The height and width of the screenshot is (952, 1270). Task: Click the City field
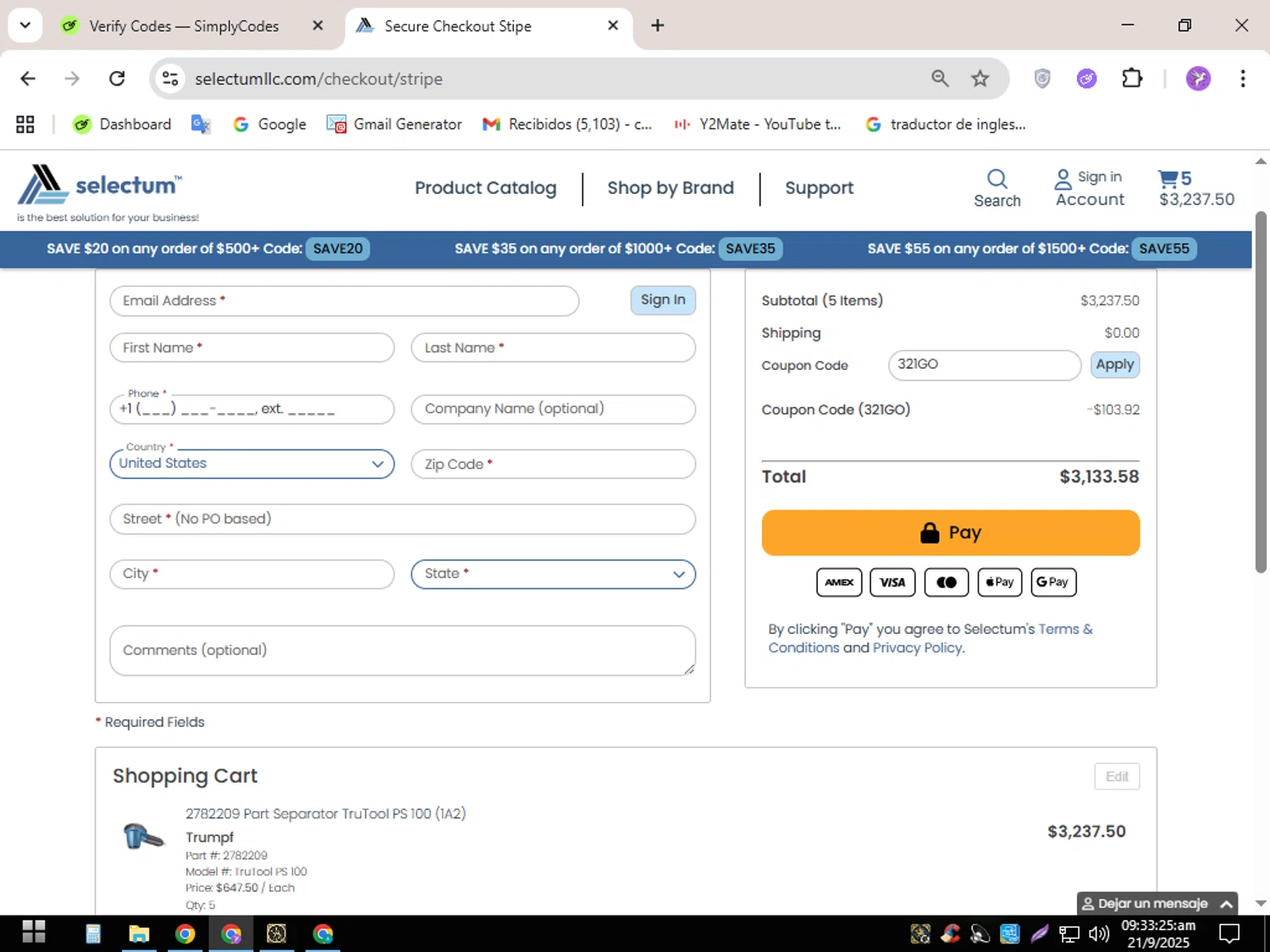[252, 574]
